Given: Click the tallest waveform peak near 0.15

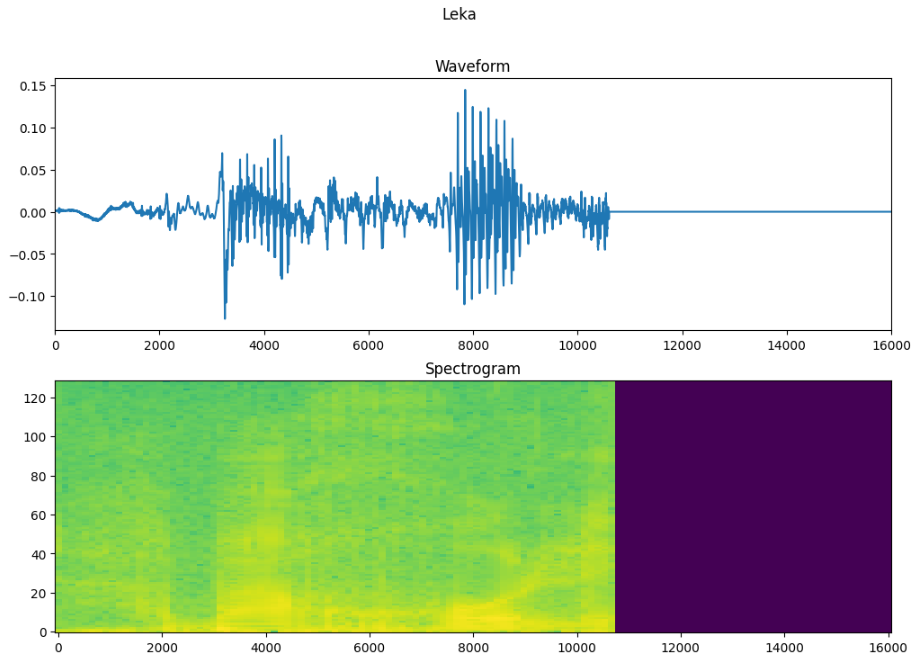Looking at the screenshot, I should tap(465, 92).
